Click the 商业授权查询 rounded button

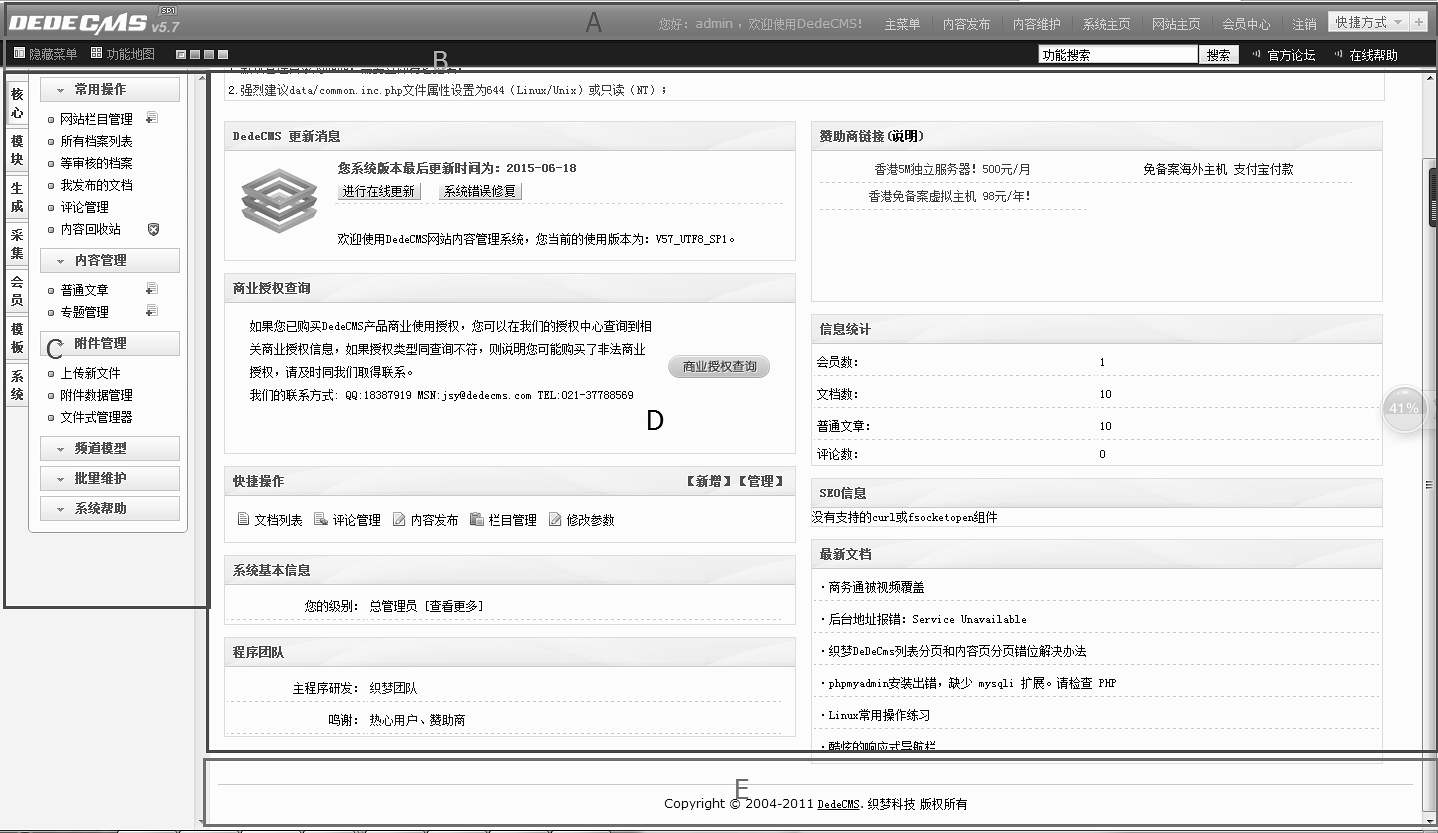pyautogui.click(x=719, y=367)
